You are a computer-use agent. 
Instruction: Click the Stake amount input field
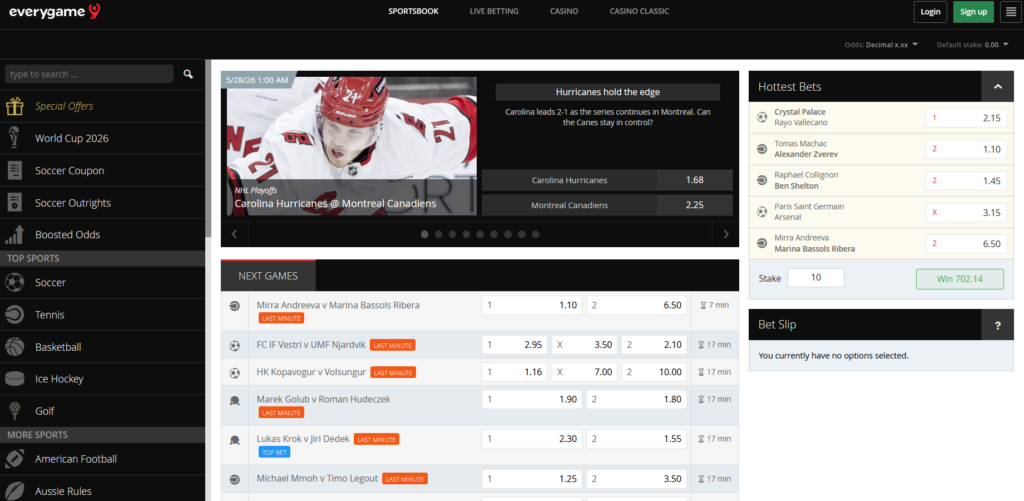pos(816,278)
